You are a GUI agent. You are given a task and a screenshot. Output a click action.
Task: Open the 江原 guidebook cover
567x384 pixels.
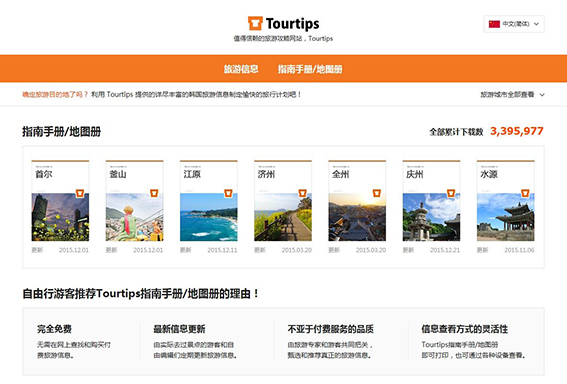pyautogui.click(x=209, y=201)
